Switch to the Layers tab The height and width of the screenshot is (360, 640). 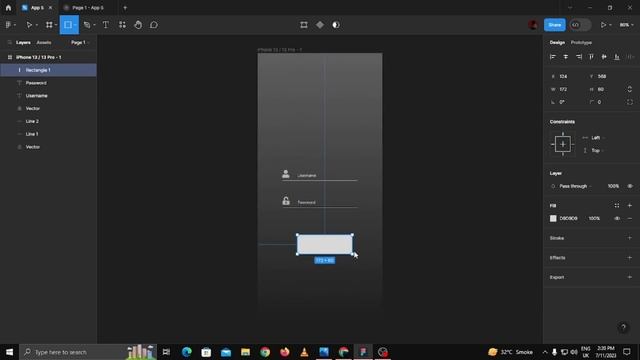[23, 42]
